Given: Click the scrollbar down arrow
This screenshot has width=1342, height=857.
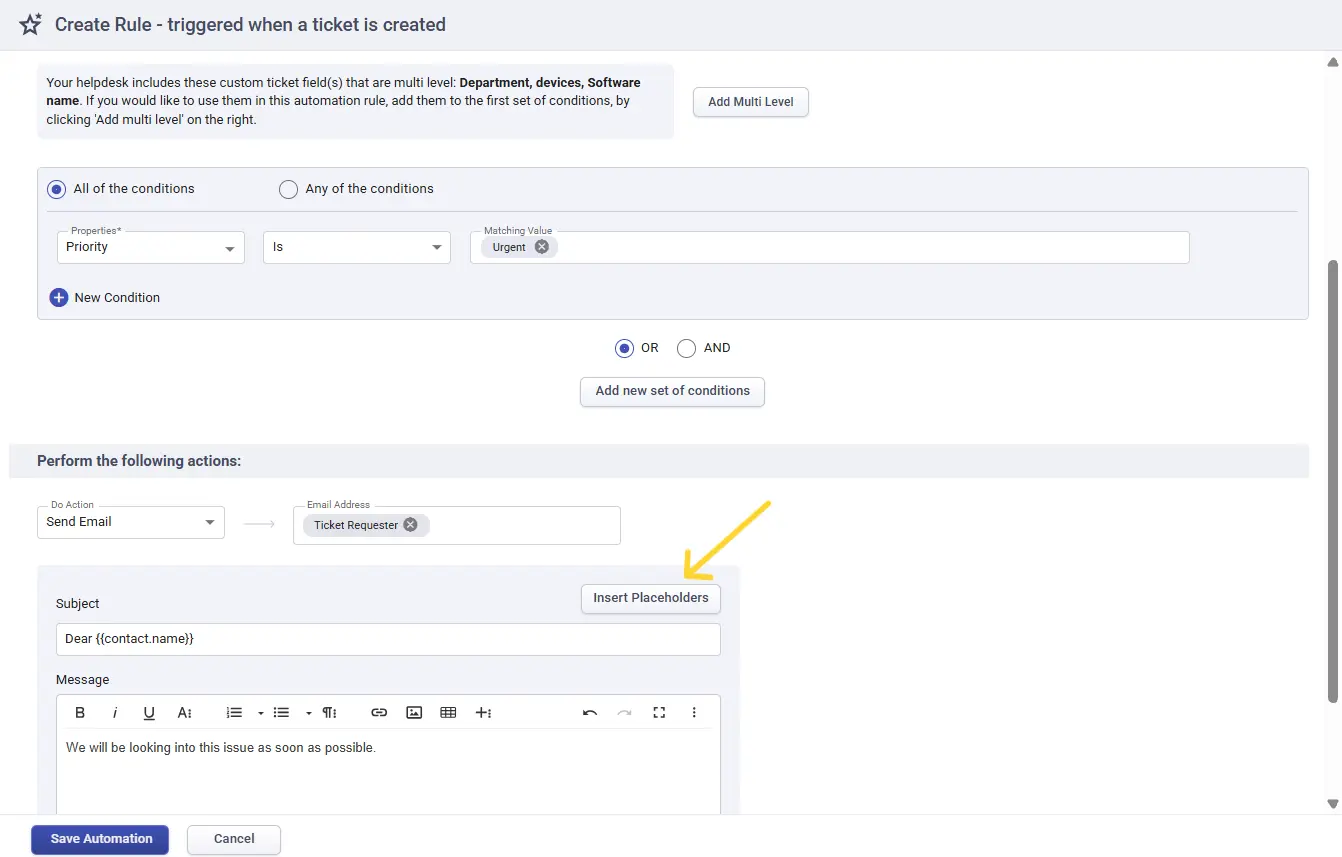Looking at the screenshot, I should tap(1333, 804).
